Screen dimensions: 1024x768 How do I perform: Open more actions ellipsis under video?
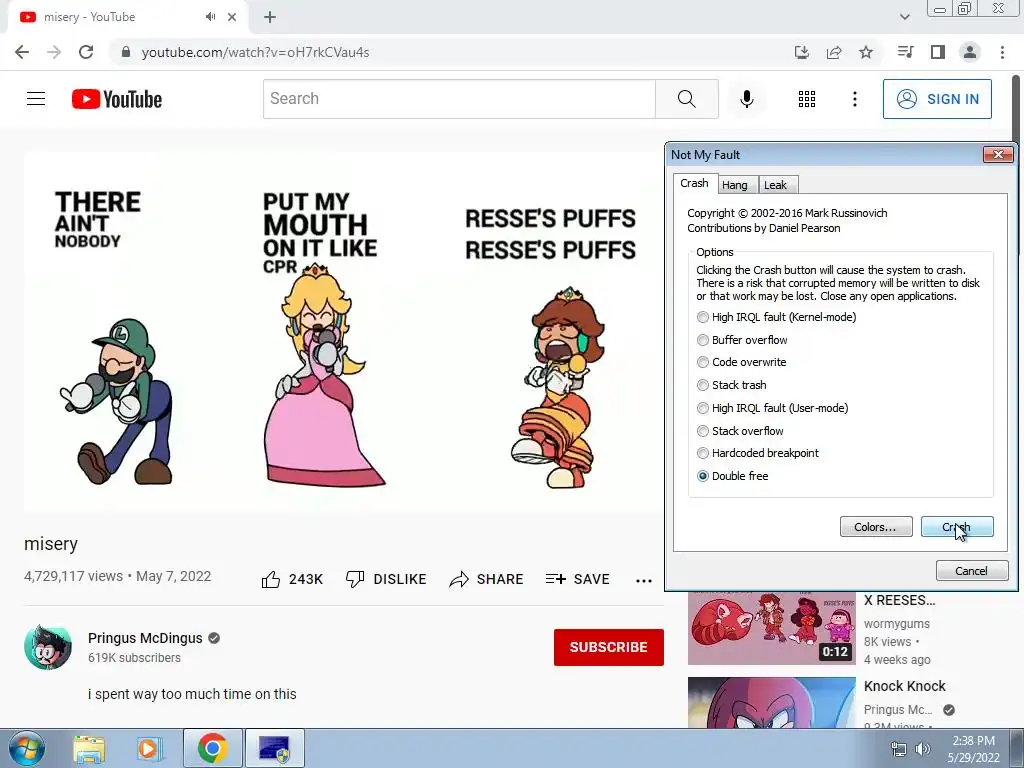[644, 581]
